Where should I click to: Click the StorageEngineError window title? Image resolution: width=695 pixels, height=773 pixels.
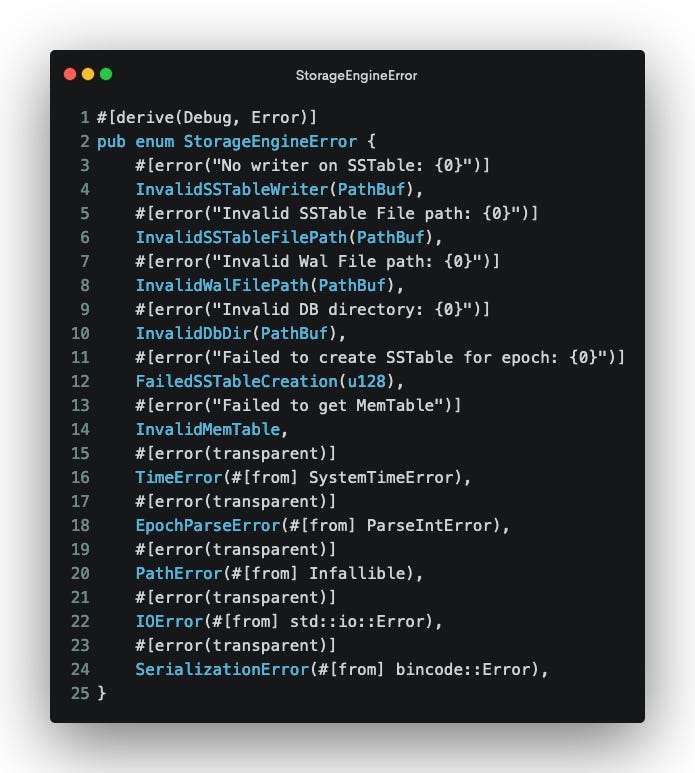[x=356, y=75]
